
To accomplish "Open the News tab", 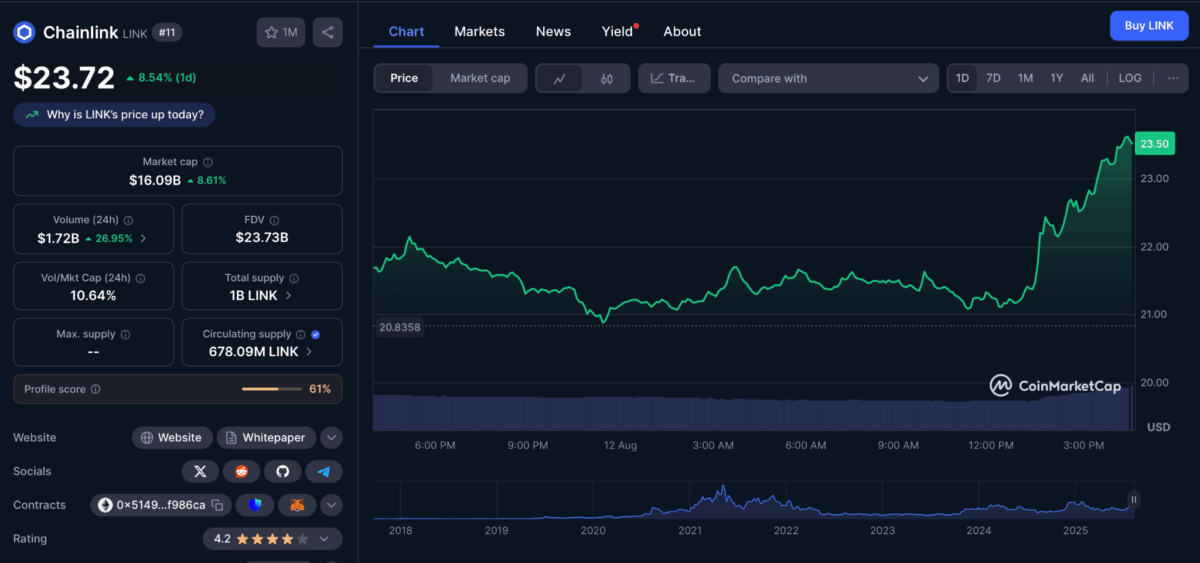I will [x=553, y=31].
